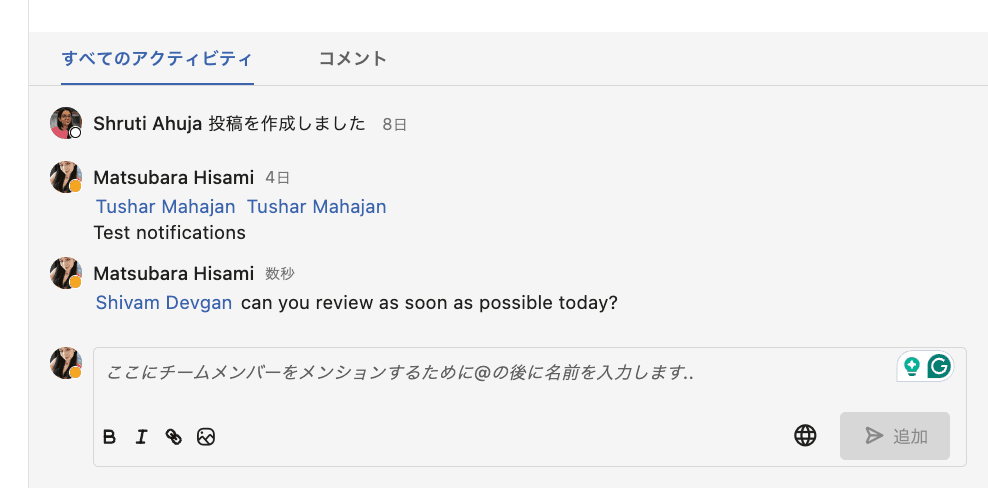This screenshot has width=988, height=488.
Task: Click your avatar next to comment box
Action: click(66, 363)
